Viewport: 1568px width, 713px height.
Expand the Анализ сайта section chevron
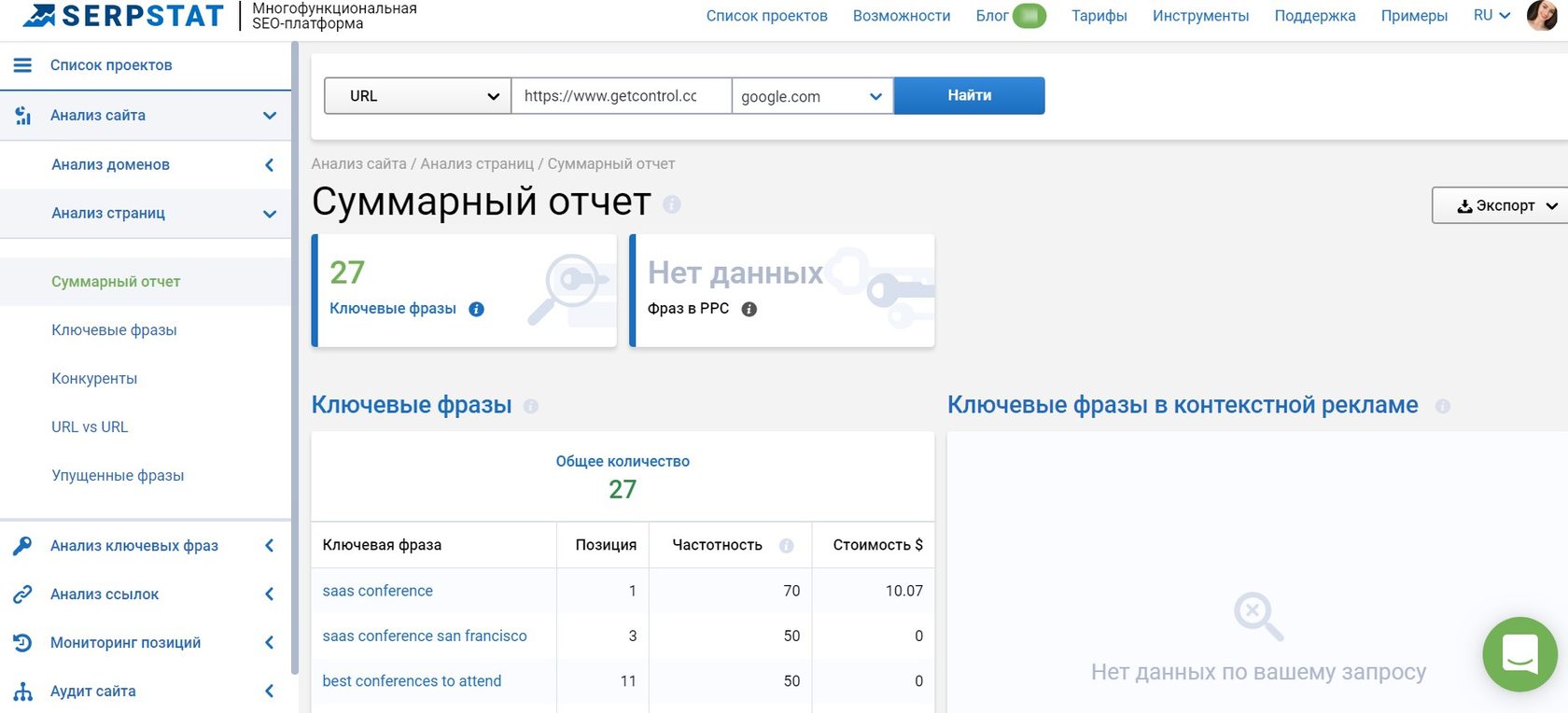270,116
